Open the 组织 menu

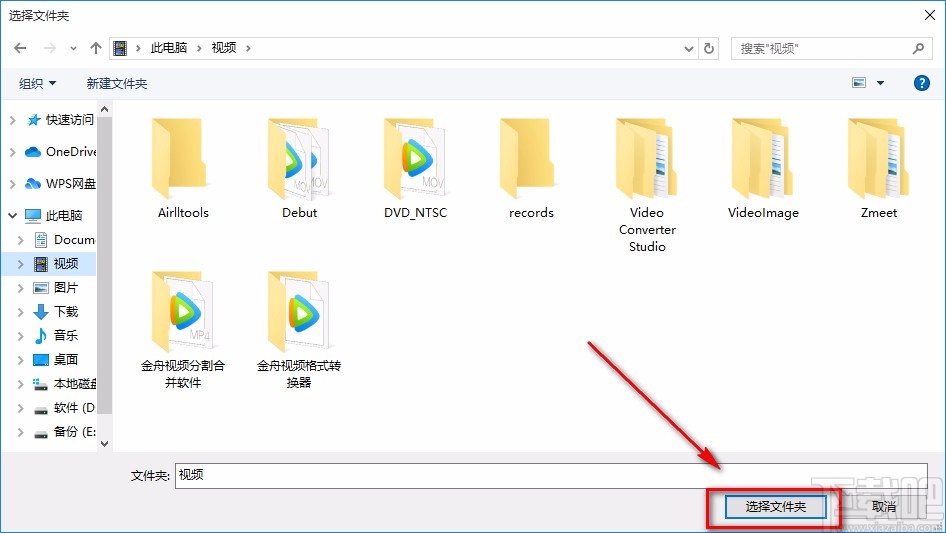click(x=37, y=83)
